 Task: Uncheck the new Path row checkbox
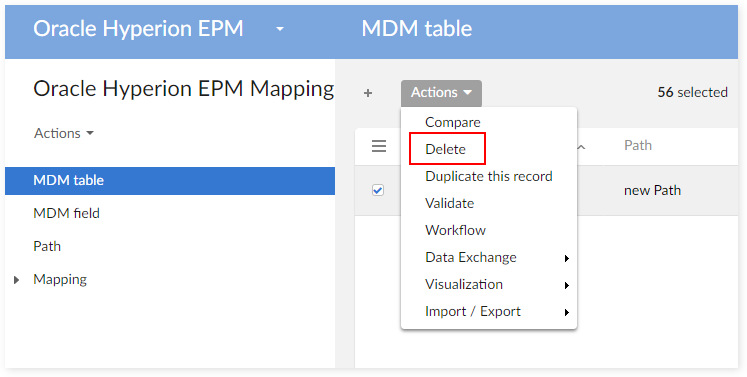378,190
